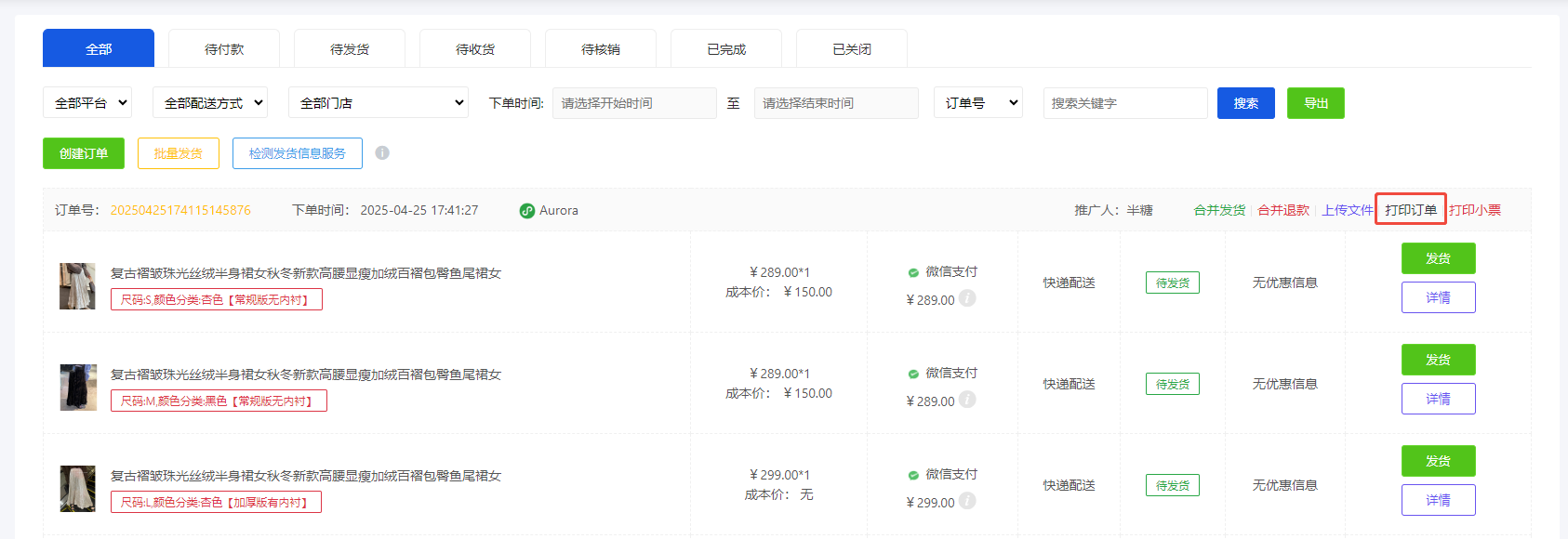Switch to the 待付款 tab
The height and width of the screenshot is (539, 1568).
coord(224,49)
